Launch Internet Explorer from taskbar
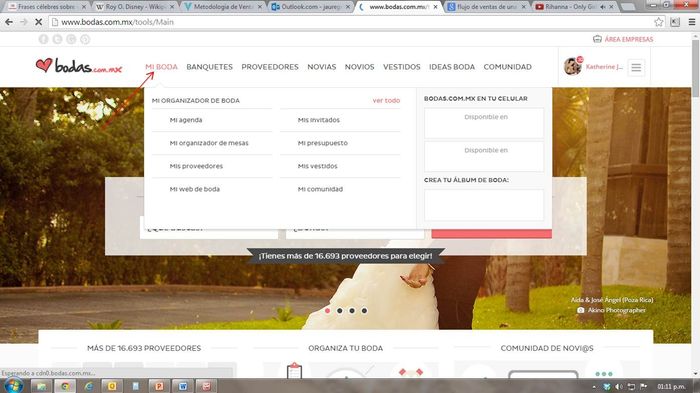700x393 pixels. click(x=89, y=386)
